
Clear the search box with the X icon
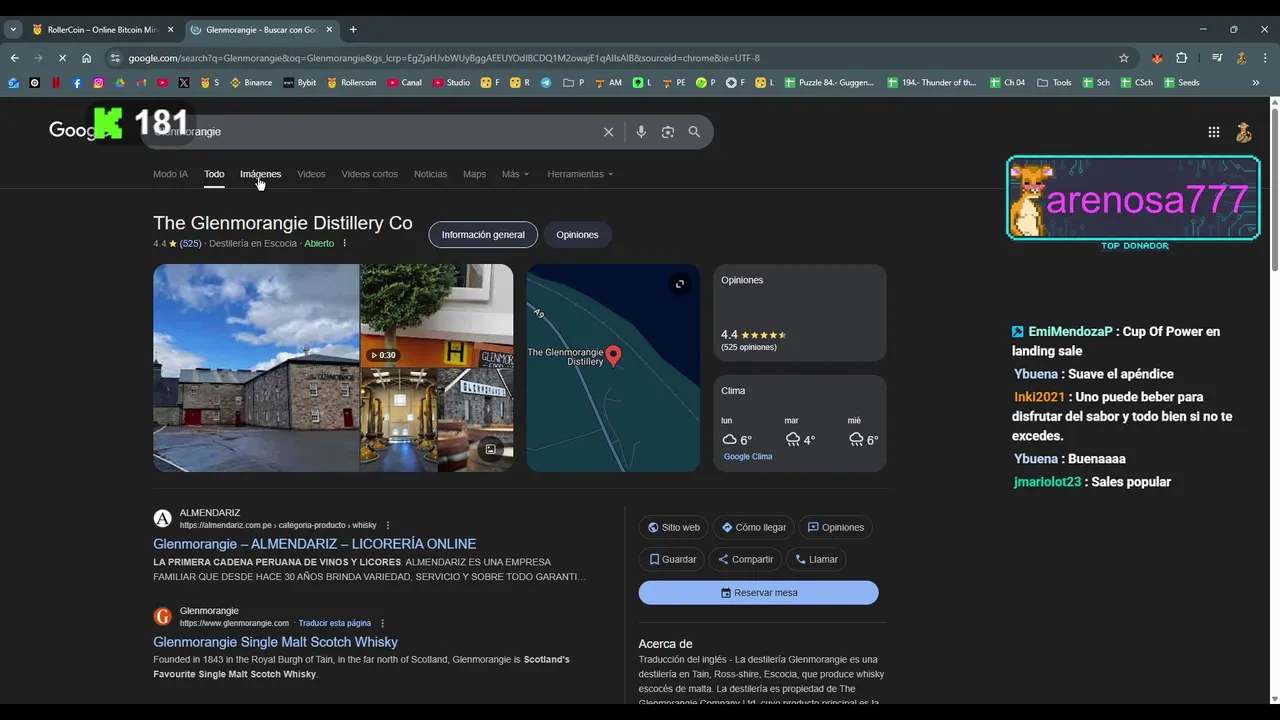pyautogui.click(x=608, y=132)
